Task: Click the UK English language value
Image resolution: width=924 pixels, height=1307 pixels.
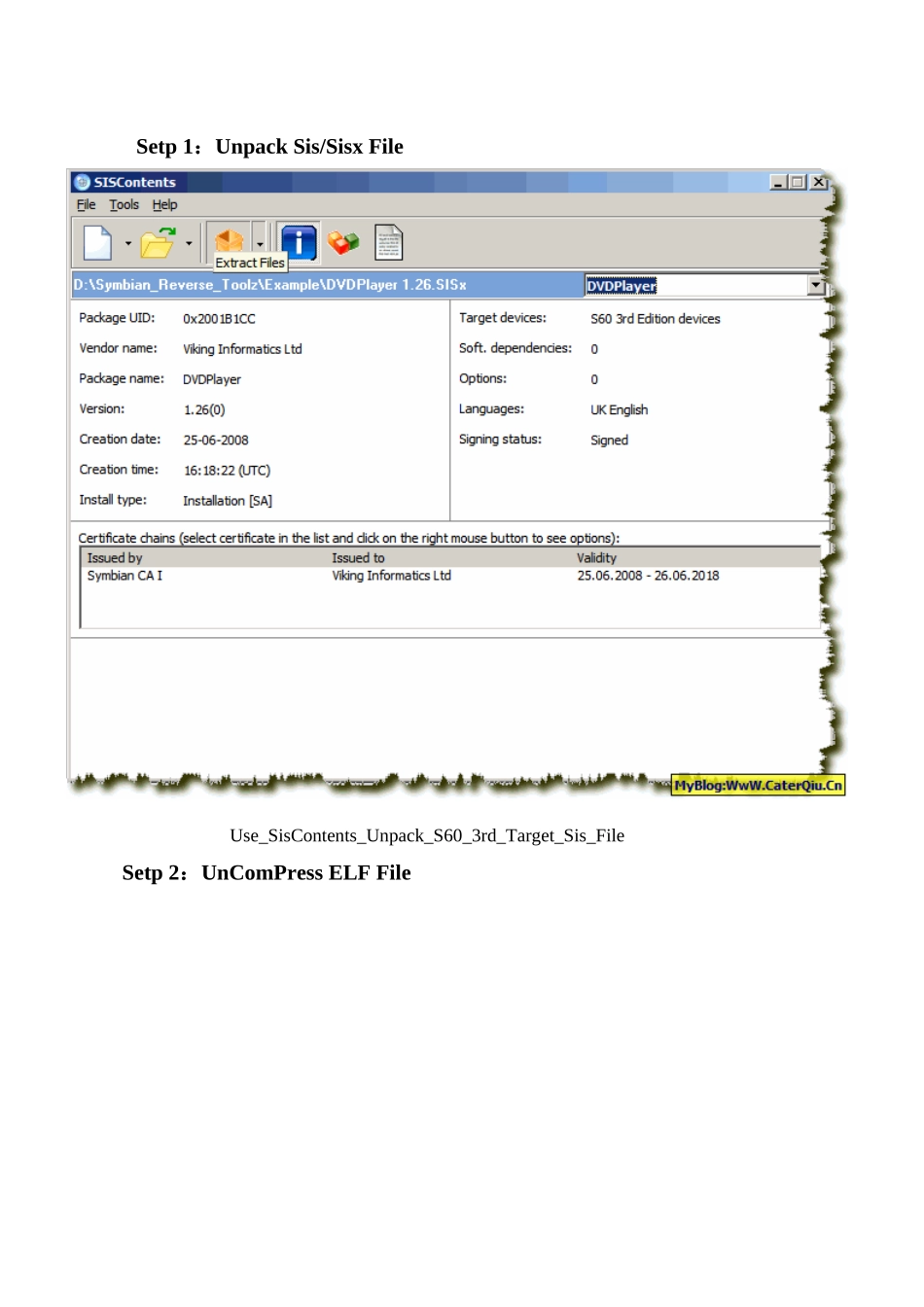Action: click(619, 410)
